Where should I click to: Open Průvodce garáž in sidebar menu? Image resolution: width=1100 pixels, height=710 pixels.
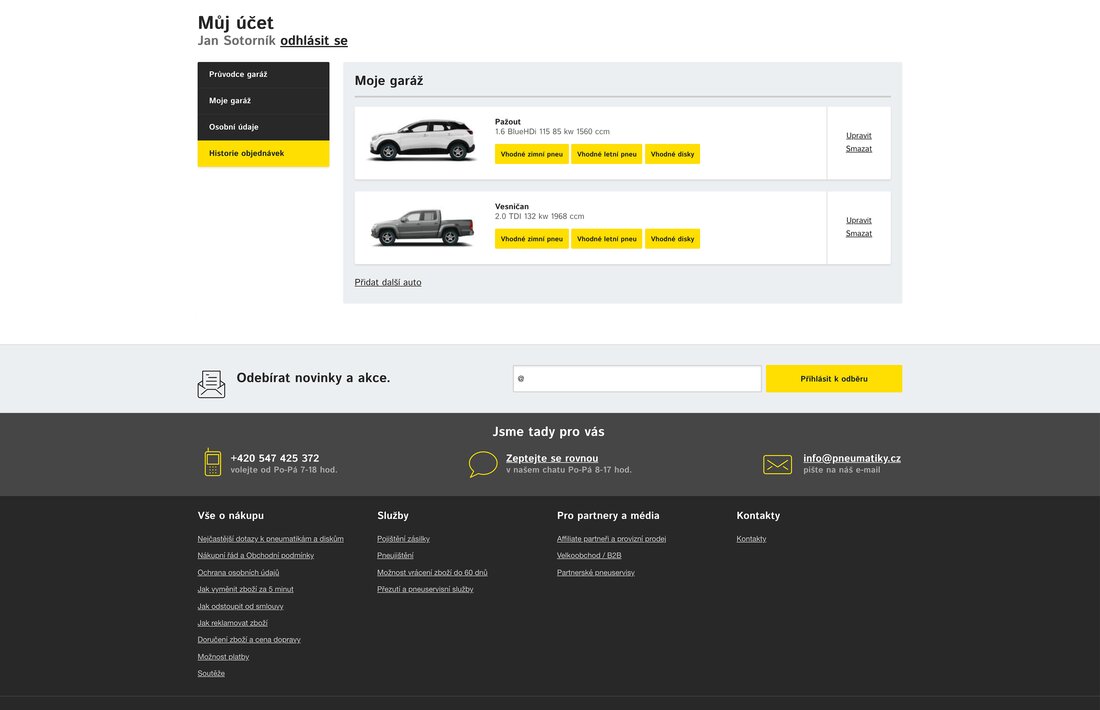pos(263,75)
